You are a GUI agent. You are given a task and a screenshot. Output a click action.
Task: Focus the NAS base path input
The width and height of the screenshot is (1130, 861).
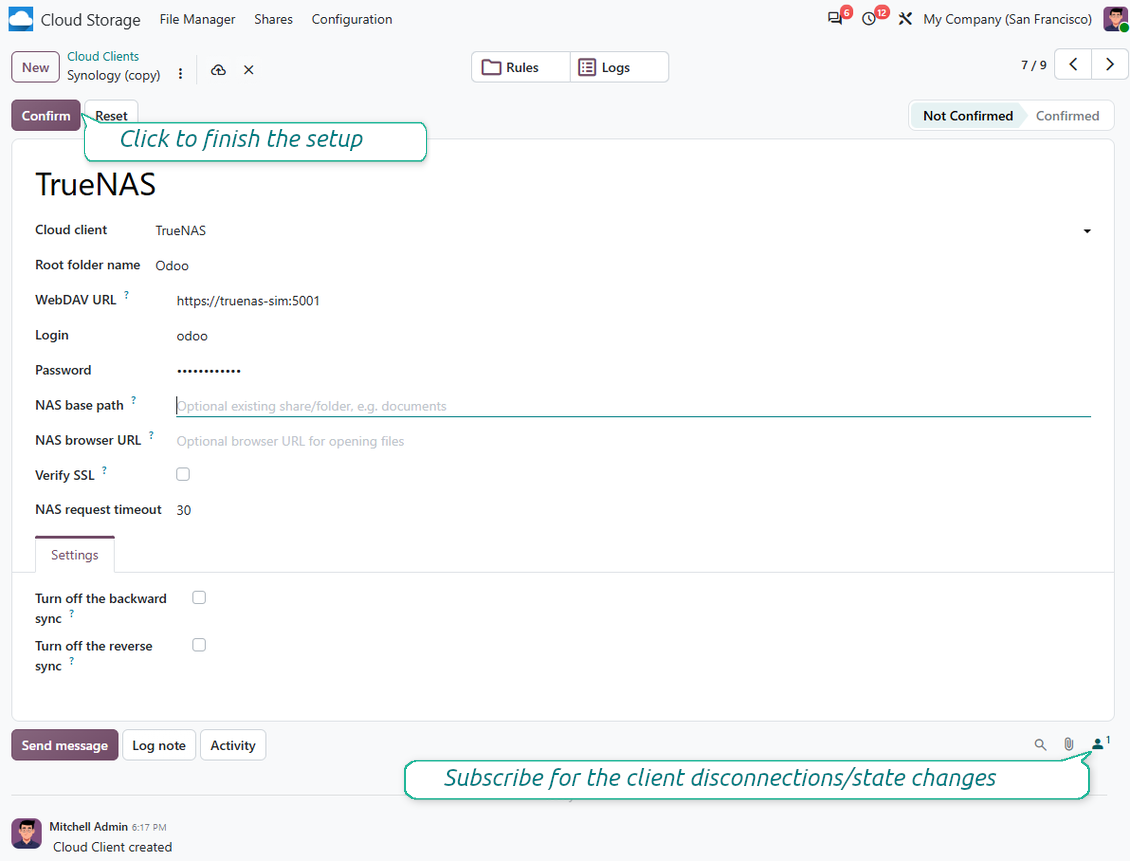click(x=633, y=406)
